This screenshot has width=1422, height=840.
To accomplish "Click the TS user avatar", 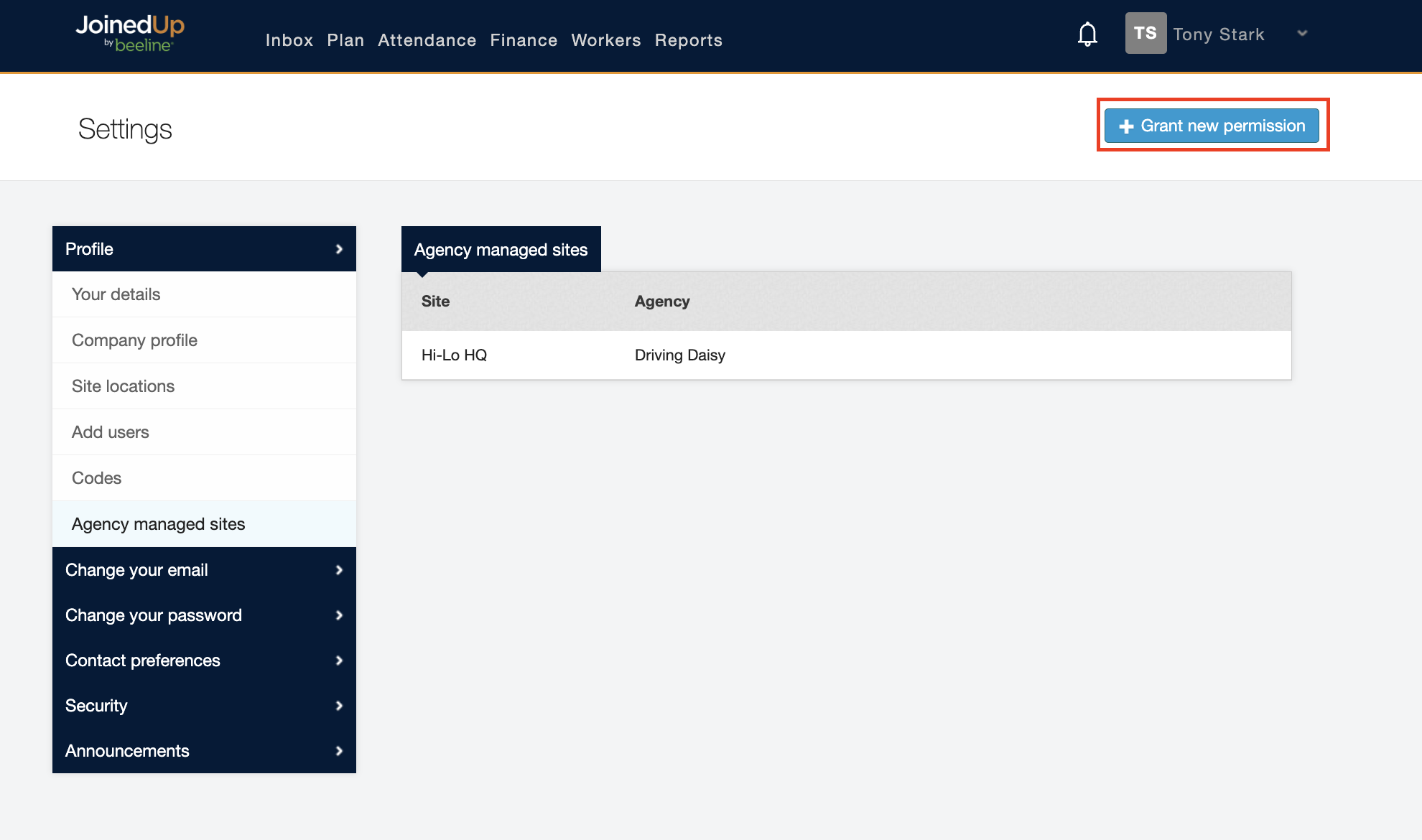I will pos(1145,33).
